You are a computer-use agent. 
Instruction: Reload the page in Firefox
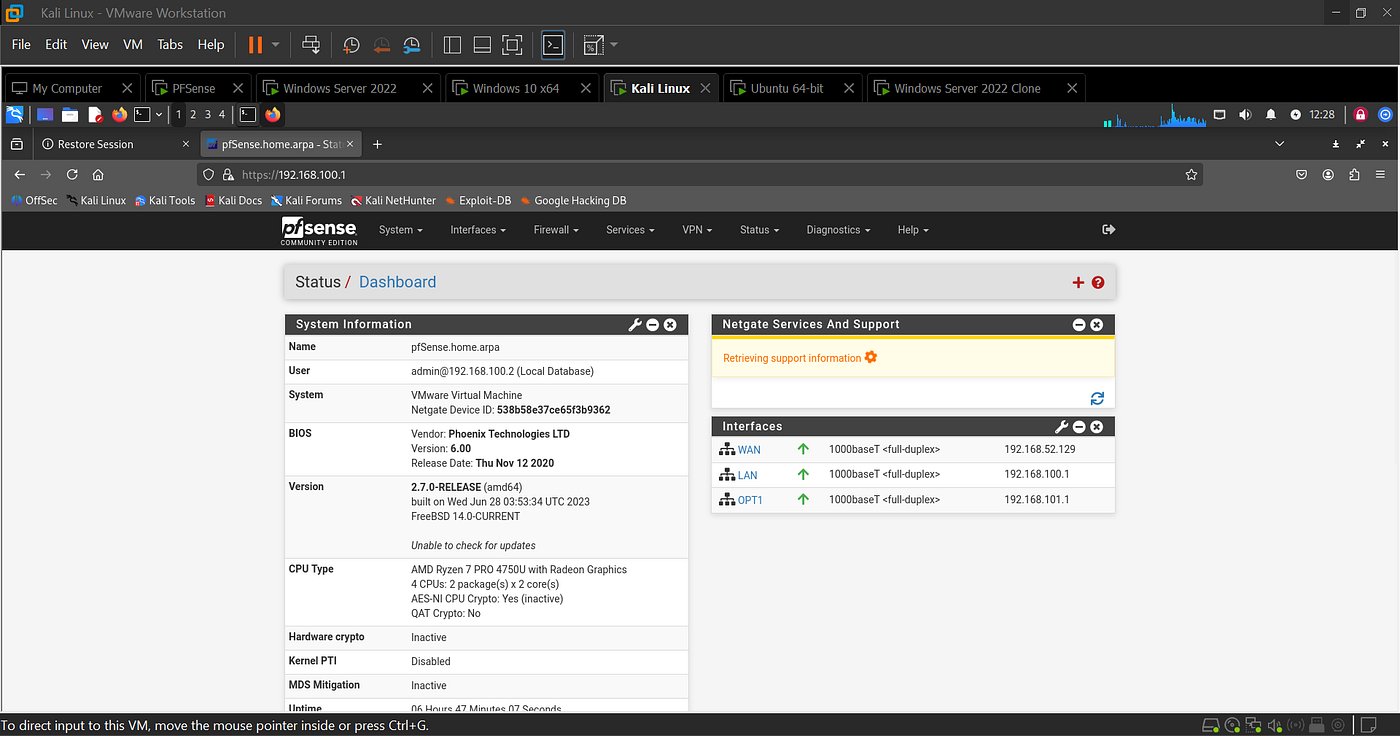pyautogui.click(x=72, y=174)
